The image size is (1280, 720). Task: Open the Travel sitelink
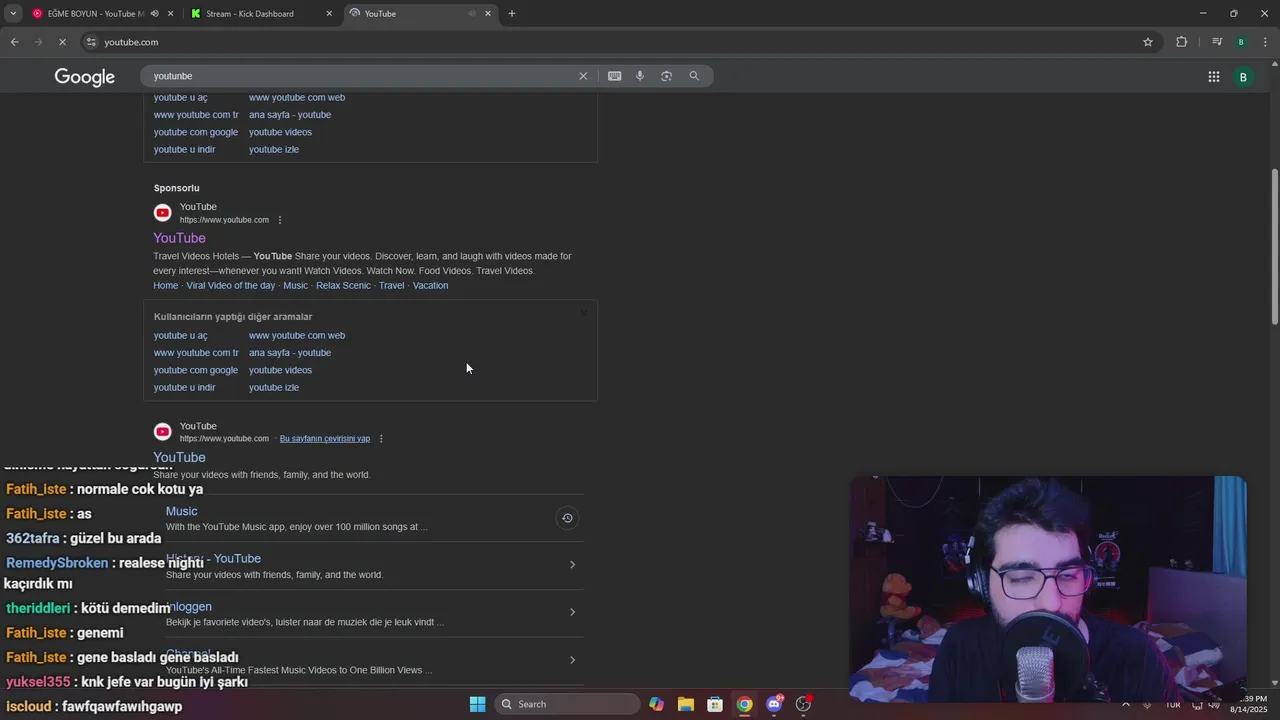pyautogui.click(x=391, y=285)
